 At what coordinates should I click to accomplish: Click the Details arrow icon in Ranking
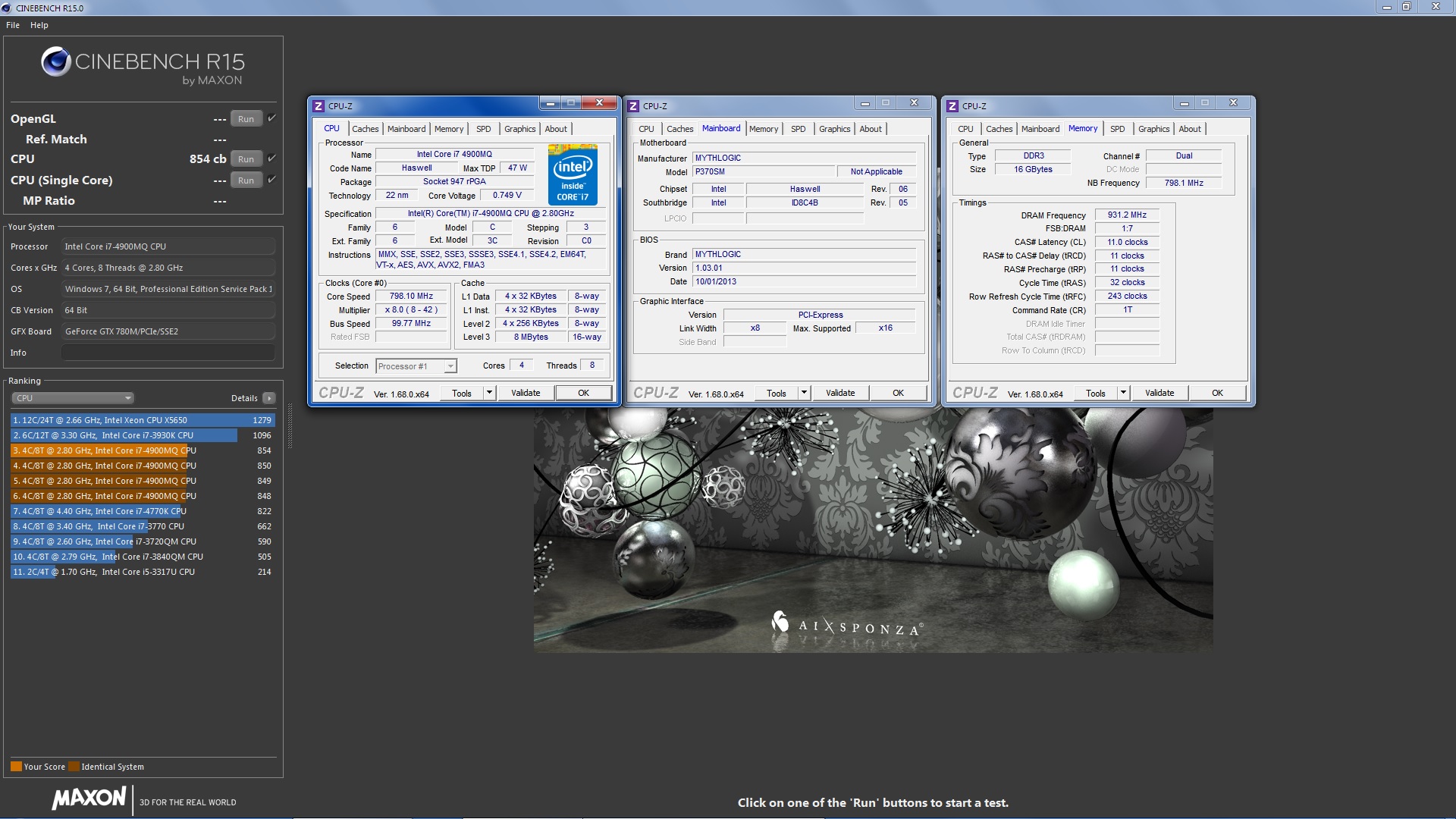coord(268,398)
